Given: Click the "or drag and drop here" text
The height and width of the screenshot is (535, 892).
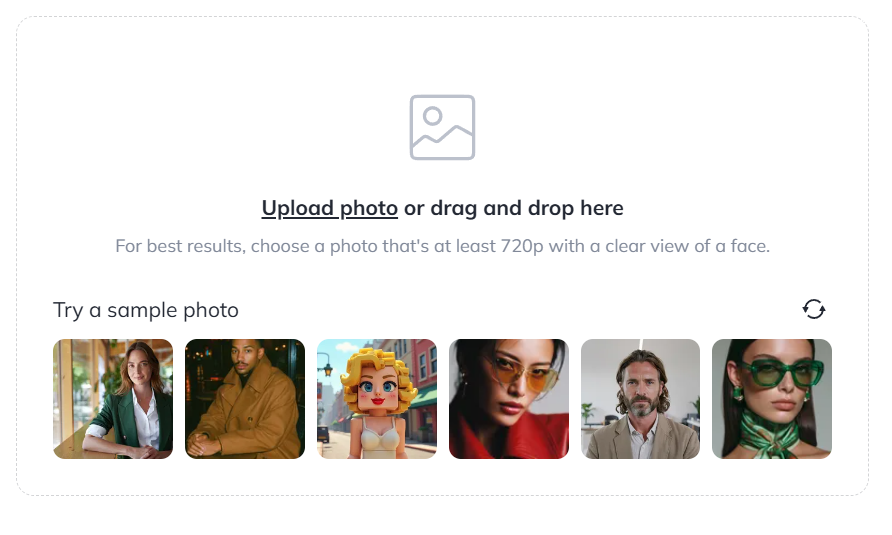Looking at the screenshot, I should (513, 208).
